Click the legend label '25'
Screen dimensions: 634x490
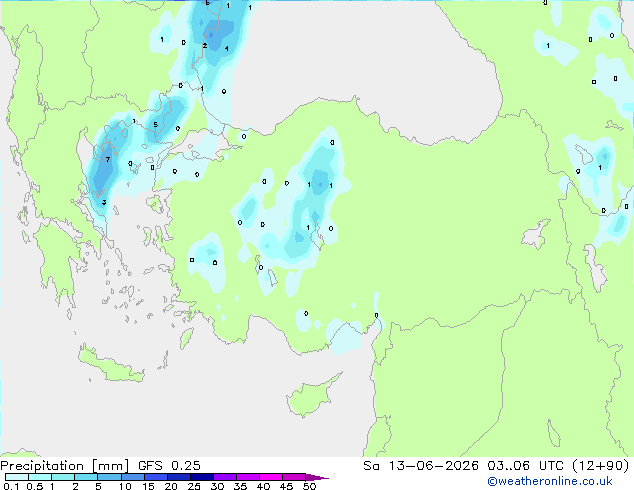pos(194,486)
